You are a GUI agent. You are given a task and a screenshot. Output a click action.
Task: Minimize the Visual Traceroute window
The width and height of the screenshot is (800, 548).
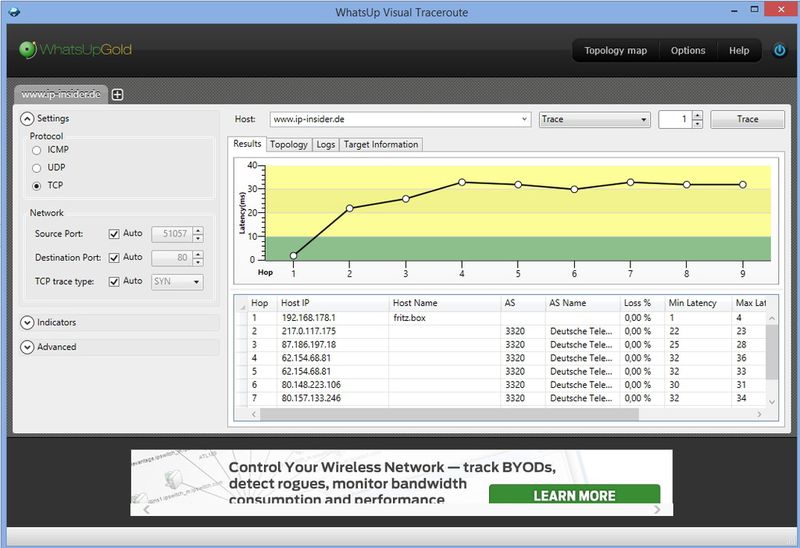[x=734, y=10]
